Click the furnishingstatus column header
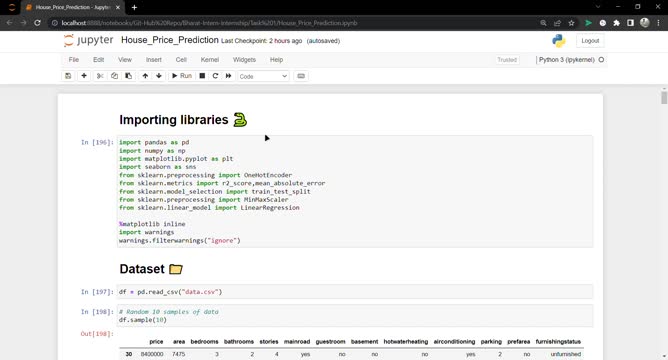This screenshot has height=360, width=668. click(558, 342)
